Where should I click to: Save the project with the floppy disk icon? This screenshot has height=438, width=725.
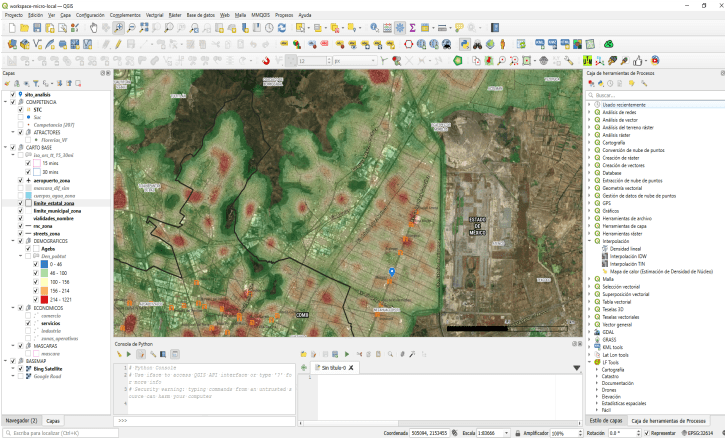point(37,28)
